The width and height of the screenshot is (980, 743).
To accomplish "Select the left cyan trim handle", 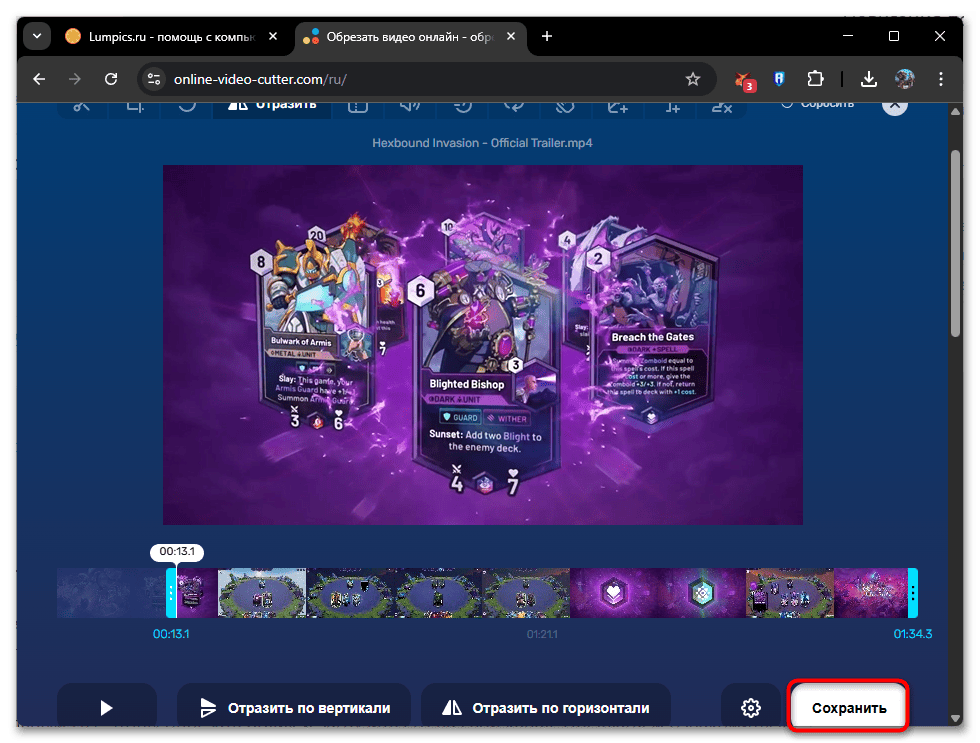I will (171, 592).
